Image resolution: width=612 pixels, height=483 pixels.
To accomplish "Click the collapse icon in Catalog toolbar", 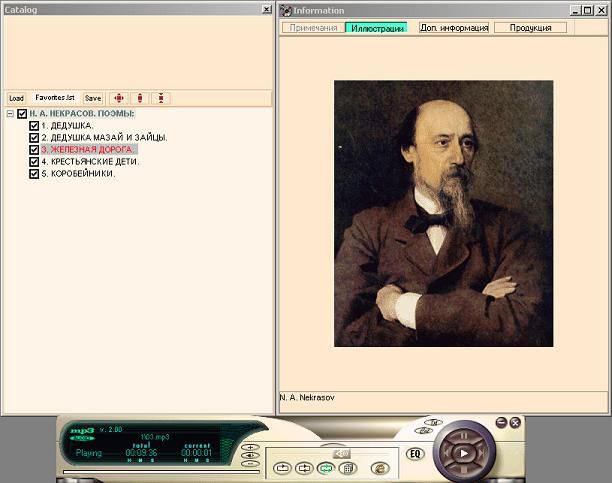I will point(161,98).
